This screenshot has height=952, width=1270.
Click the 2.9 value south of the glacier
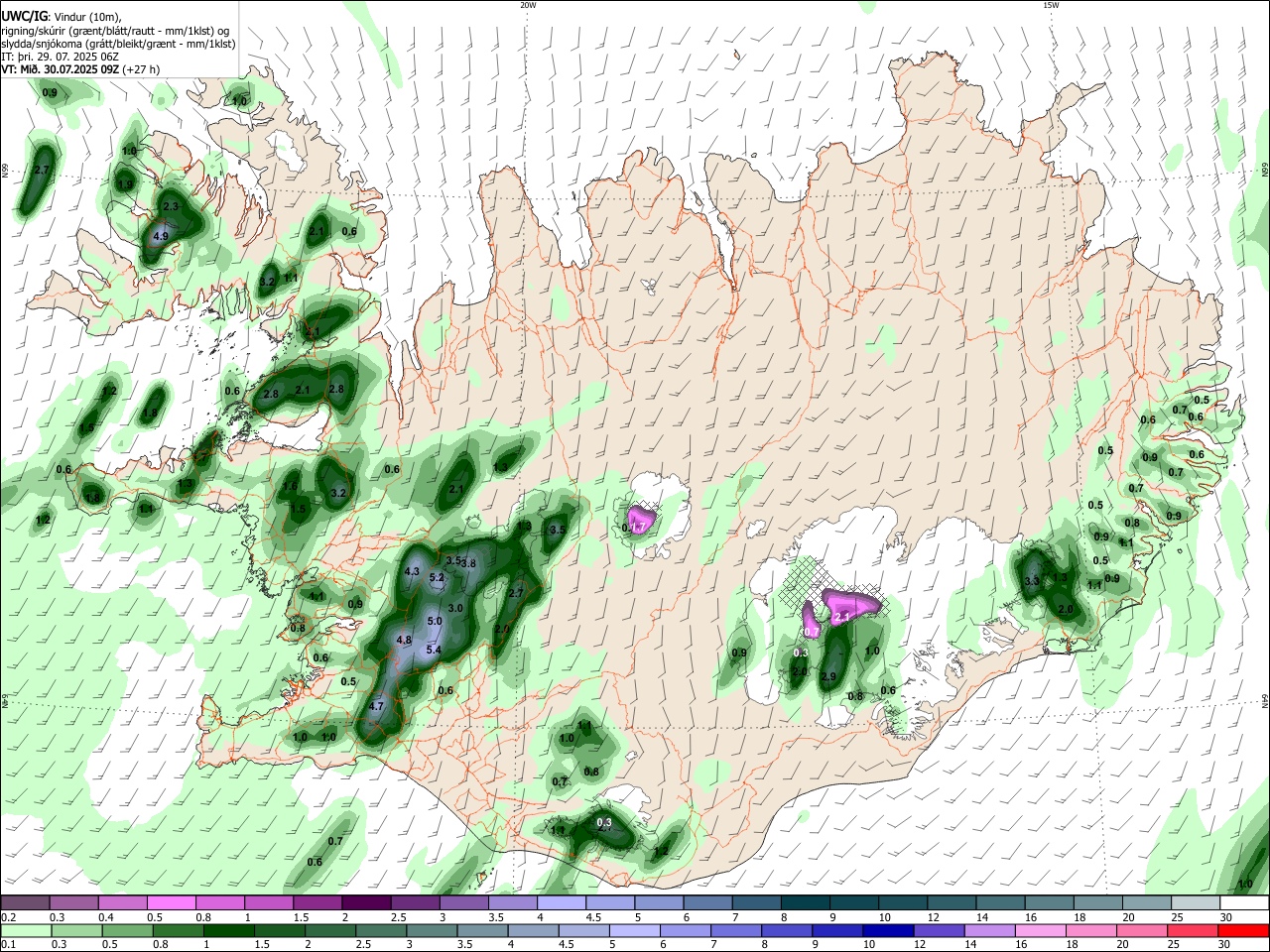829,676
